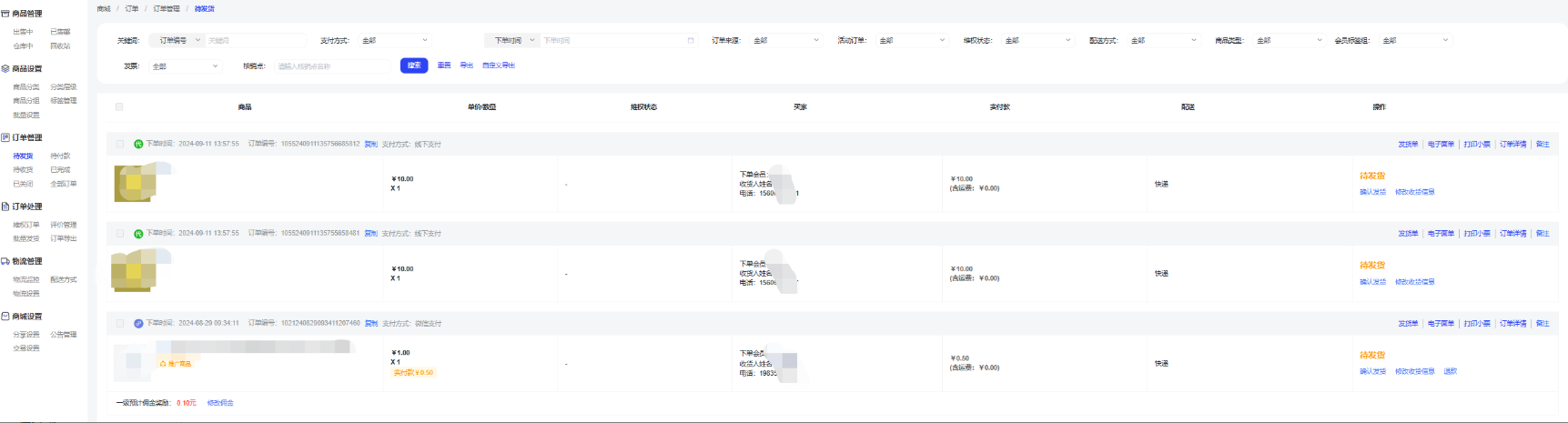This screenshot has height=423, width=1568.
Task: Go to 全部订单 in the sidebar
Action: [63, 184]
